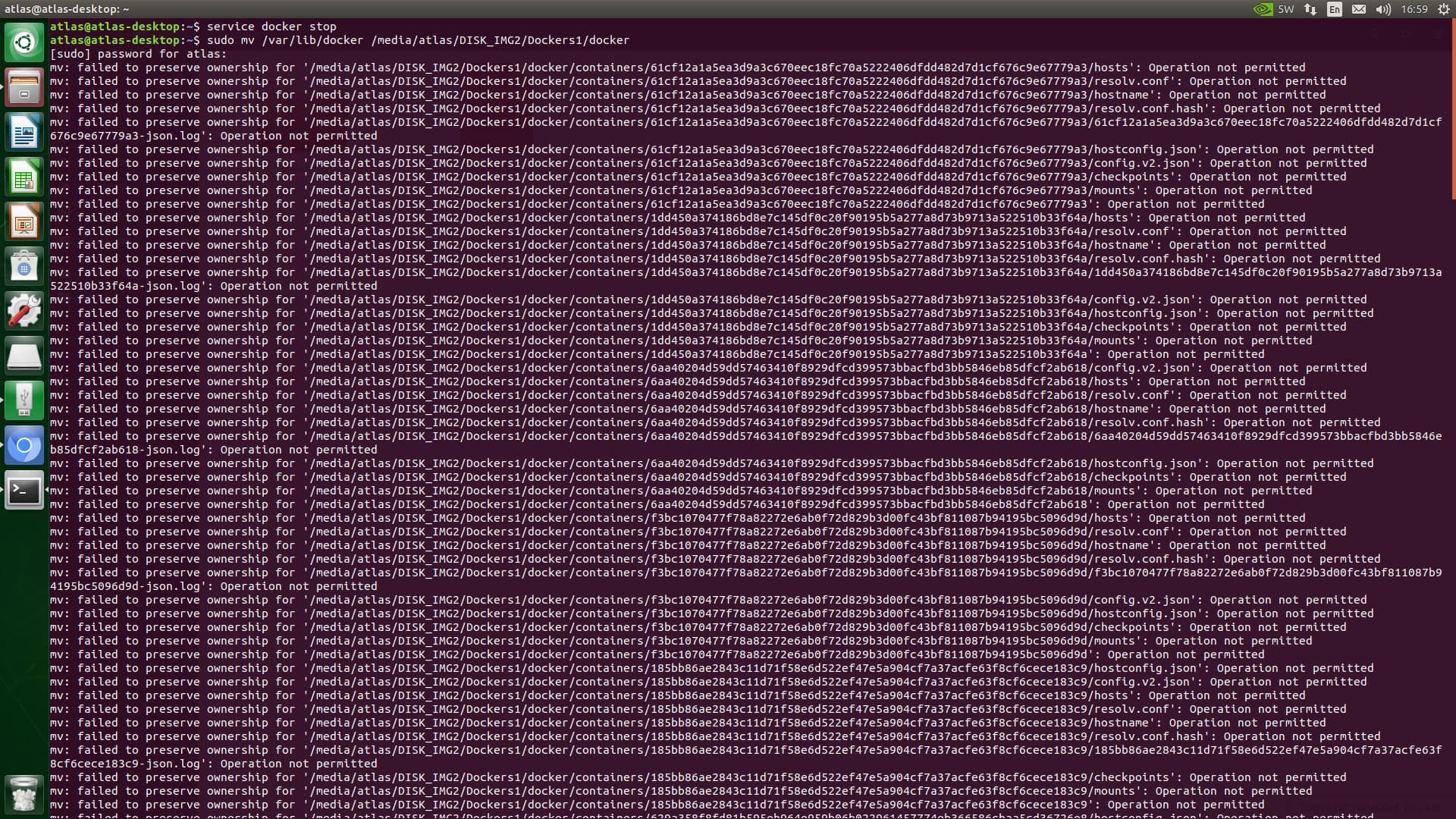Open the USB drive launcher icon
This screenshot has height=819, width=1456.
tap(24, 400)
